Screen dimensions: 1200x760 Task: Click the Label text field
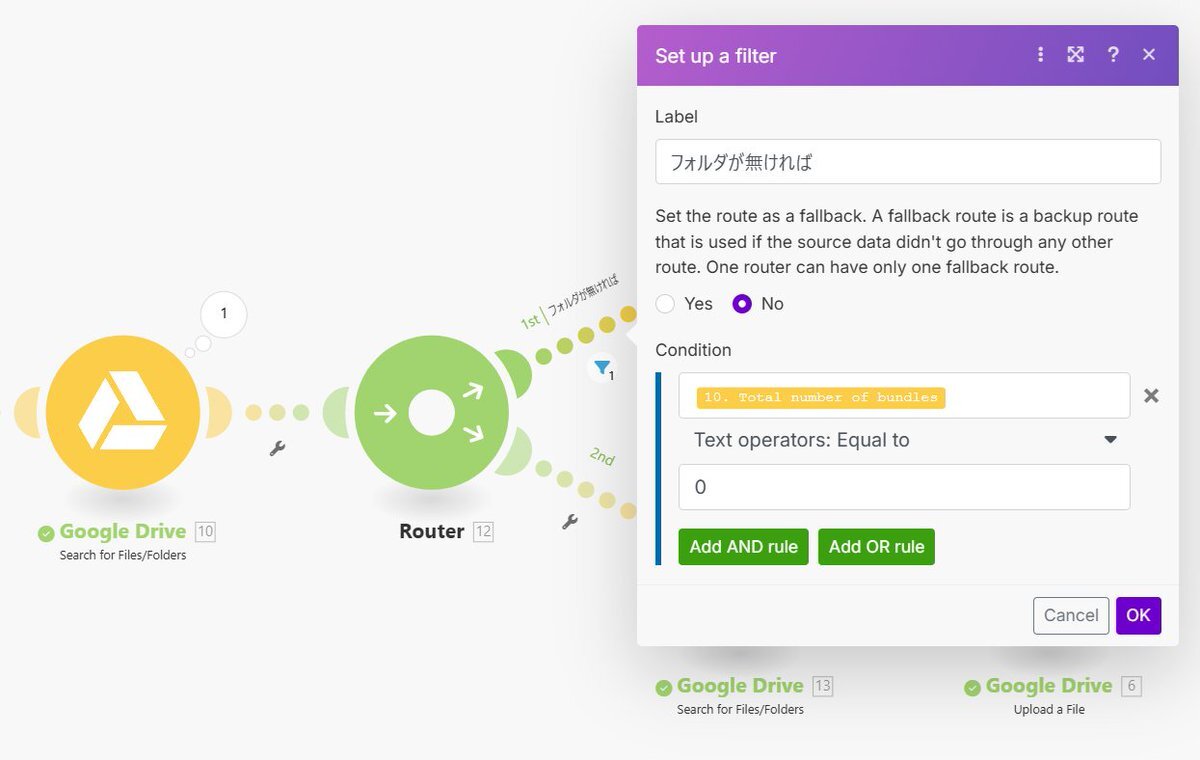click(x=907, y=162)
